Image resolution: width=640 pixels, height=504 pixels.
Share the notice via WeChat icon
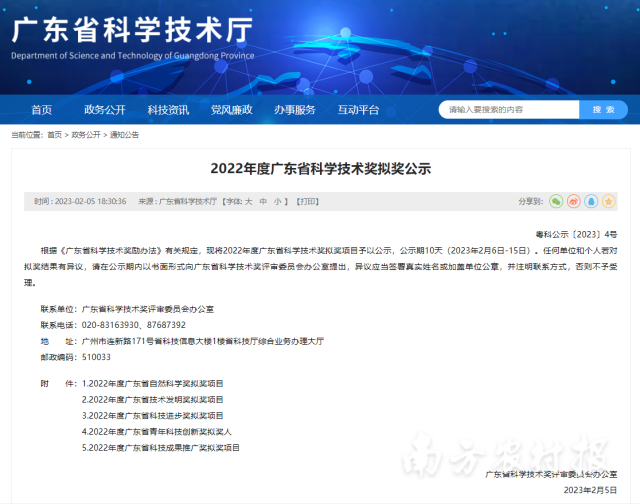pos(555,201)
